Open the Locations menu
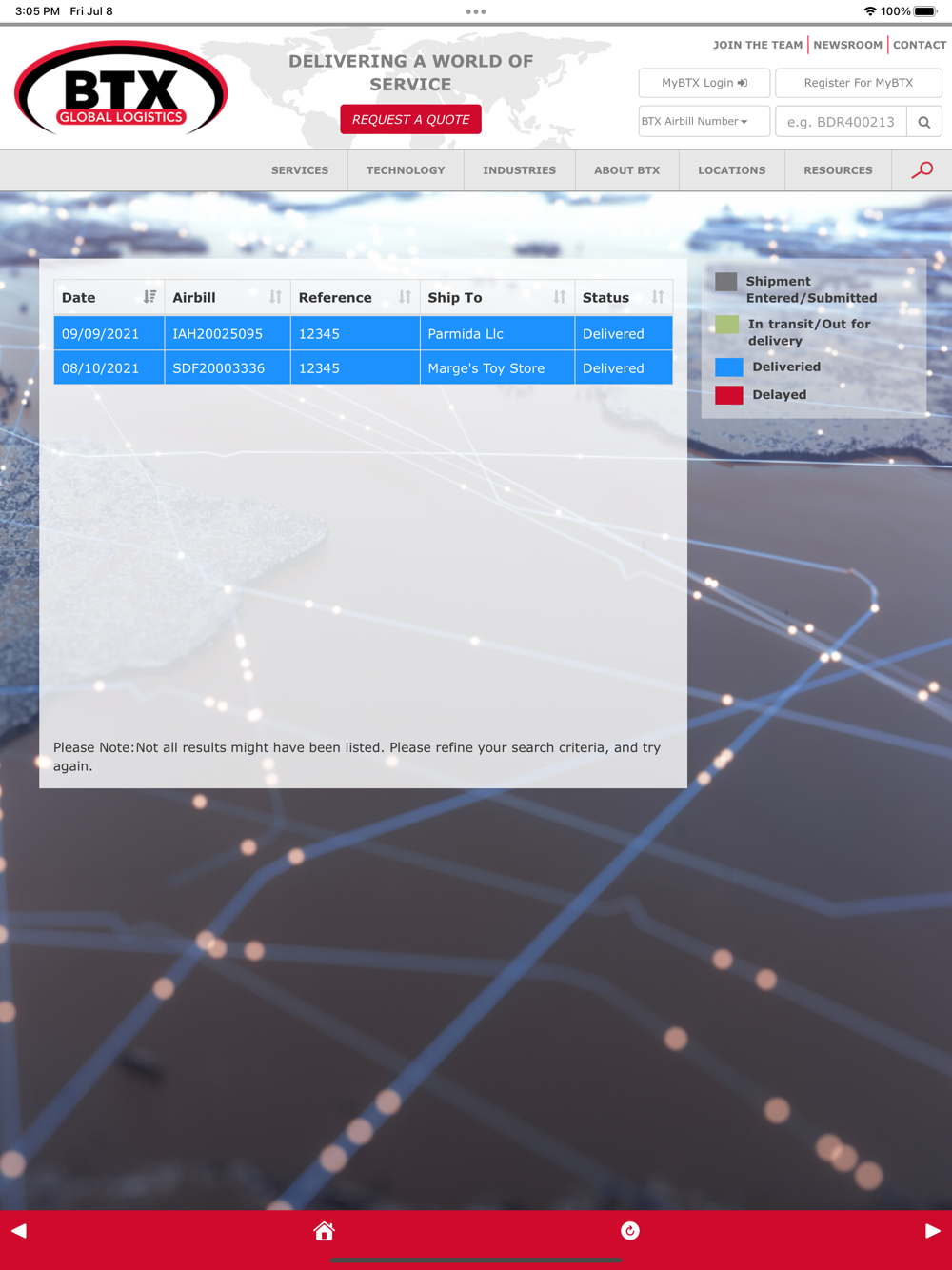 [732, 170]
